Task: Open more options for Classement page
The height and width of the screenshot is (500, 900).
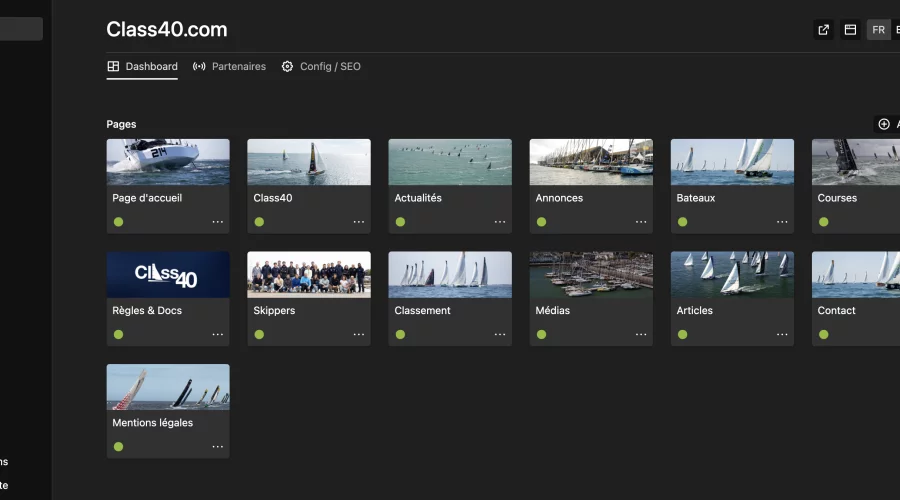Action: click(x=500, y=334)
